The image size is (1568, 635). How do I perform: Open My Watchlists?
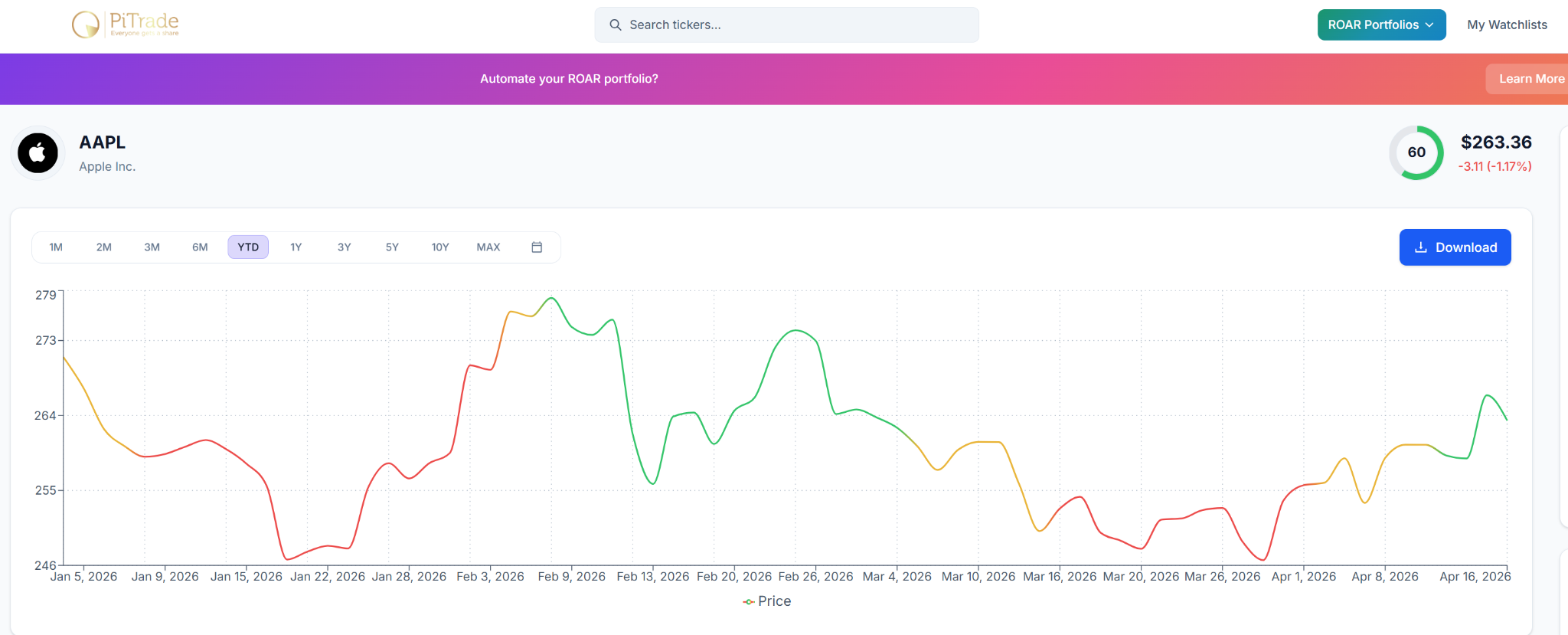pyautogui.click(x=1507, y=25)
